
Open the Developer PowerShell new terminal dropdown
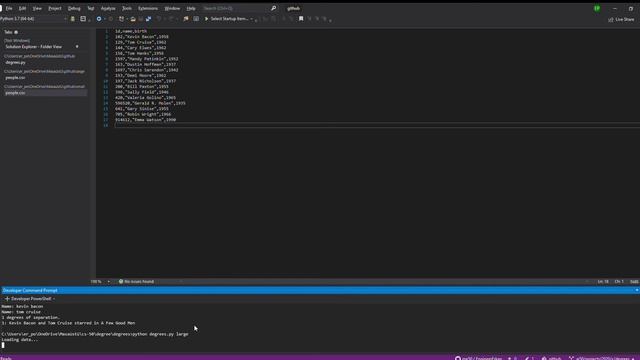(x=54, y=299)
